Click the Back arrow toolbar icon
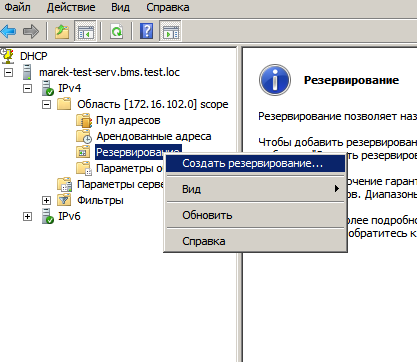The image size is (417, 362). (9, 31)
